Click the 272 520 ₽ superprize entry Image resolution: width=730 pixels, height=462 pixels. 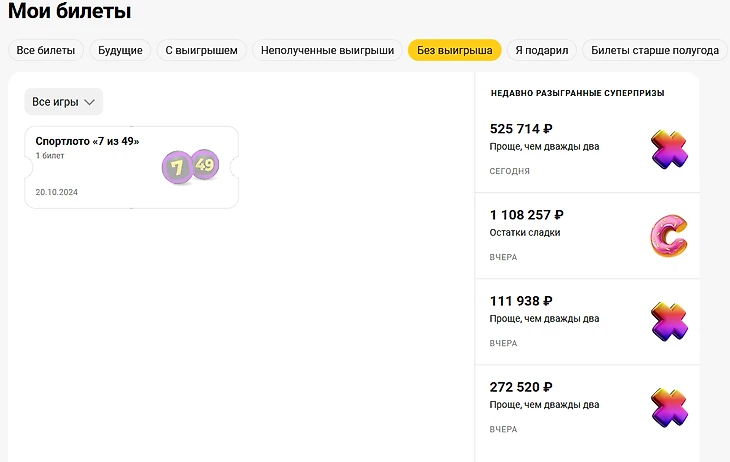pos(560,406)
